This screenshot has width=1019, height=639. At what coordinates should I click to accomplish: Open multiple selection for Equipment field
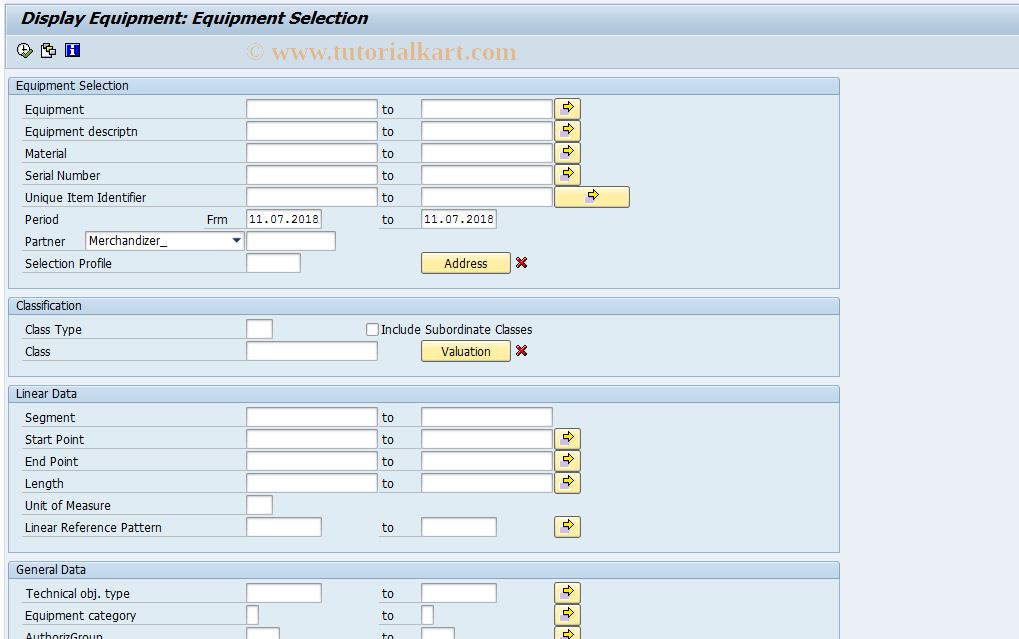tap(566, 108)
